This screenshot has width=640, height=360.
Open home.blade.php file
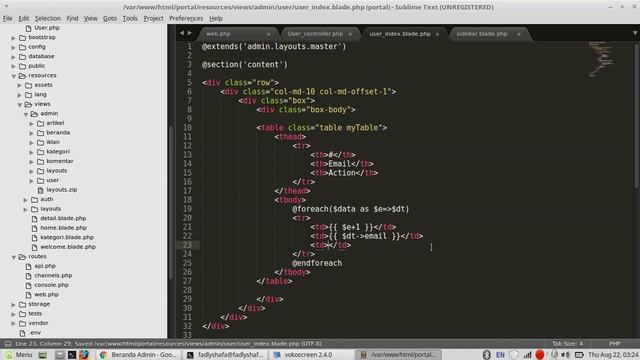[63, 228]
